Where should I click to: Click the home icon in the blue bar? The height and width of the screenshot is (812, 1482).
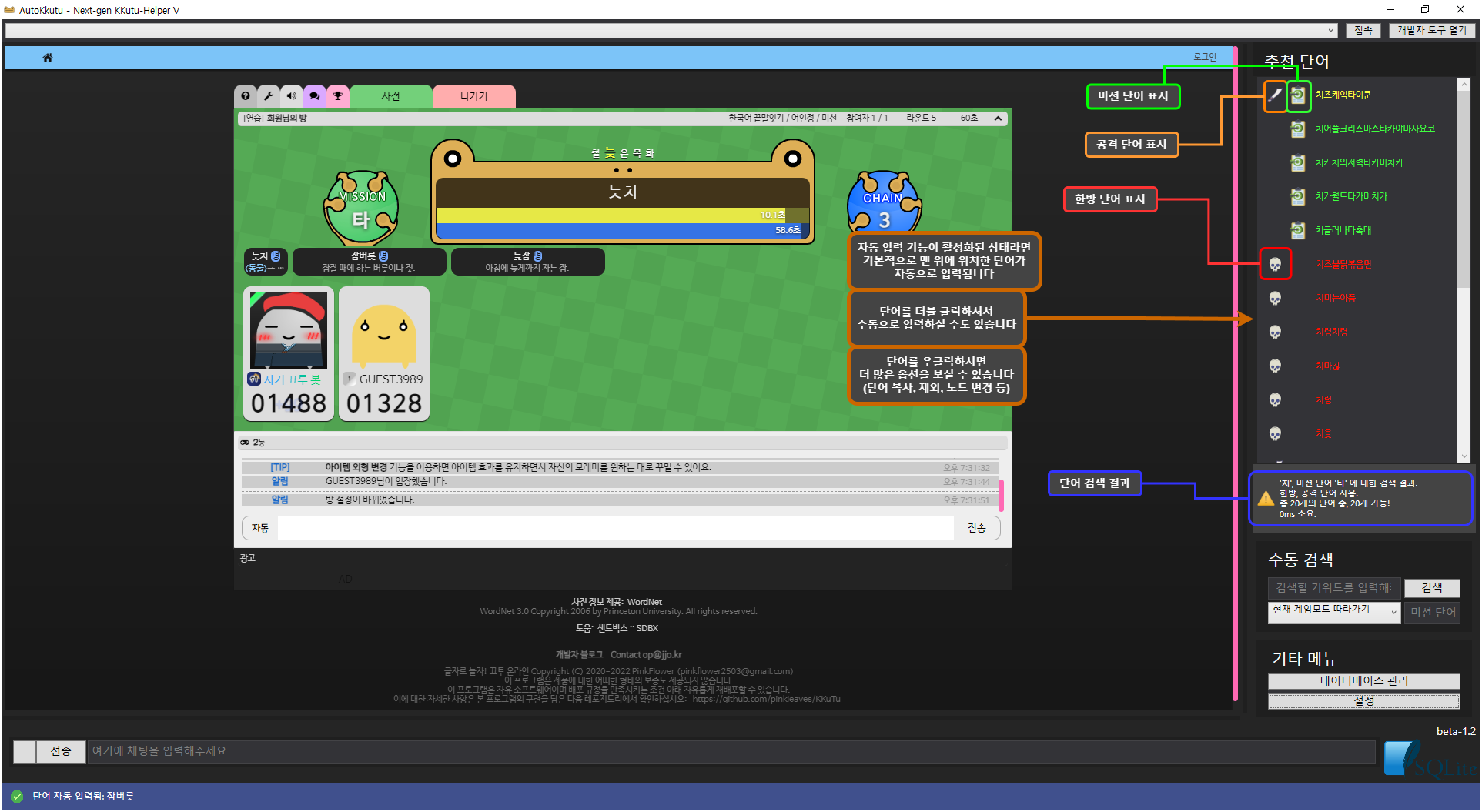(x=48, y=58)
